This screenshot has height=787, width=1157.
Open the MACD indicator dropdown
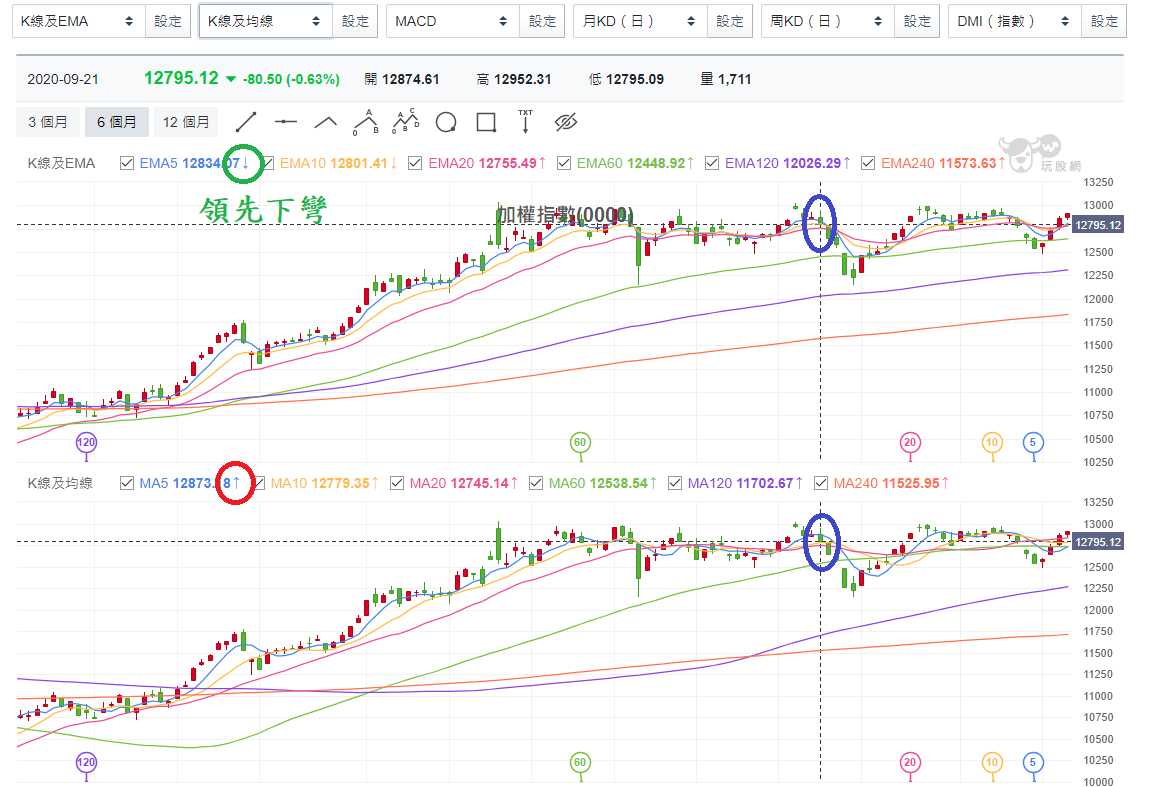451,19
